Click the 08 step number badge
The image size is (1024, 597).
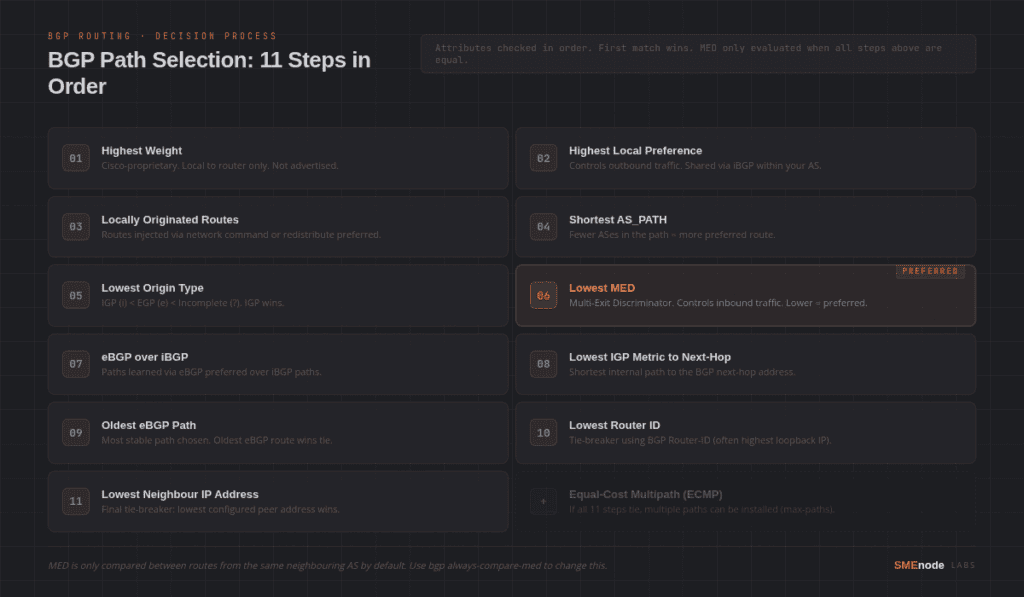(543, 364)
